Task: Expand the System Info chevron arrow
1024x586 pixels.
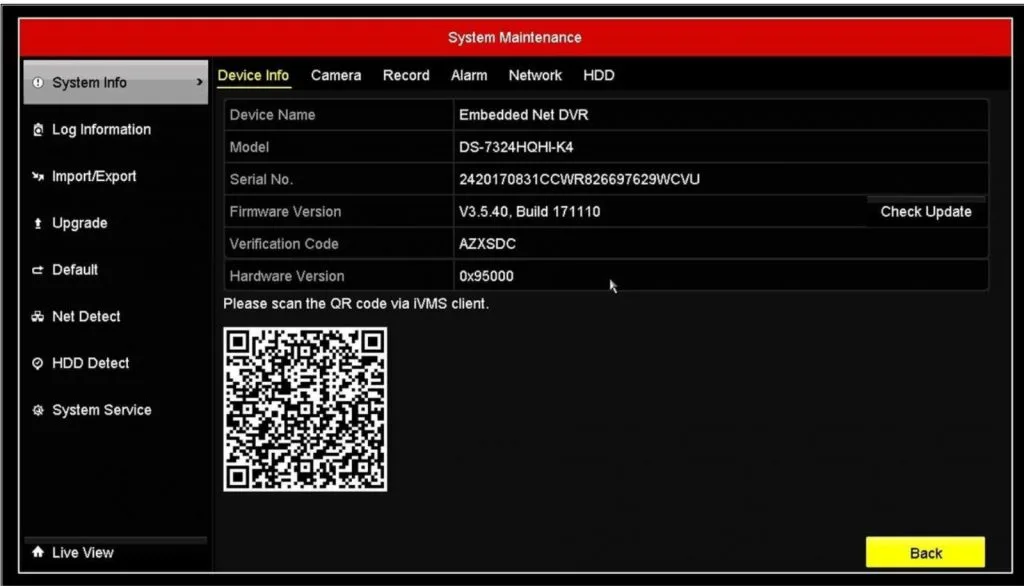Action: pos(199,82)
